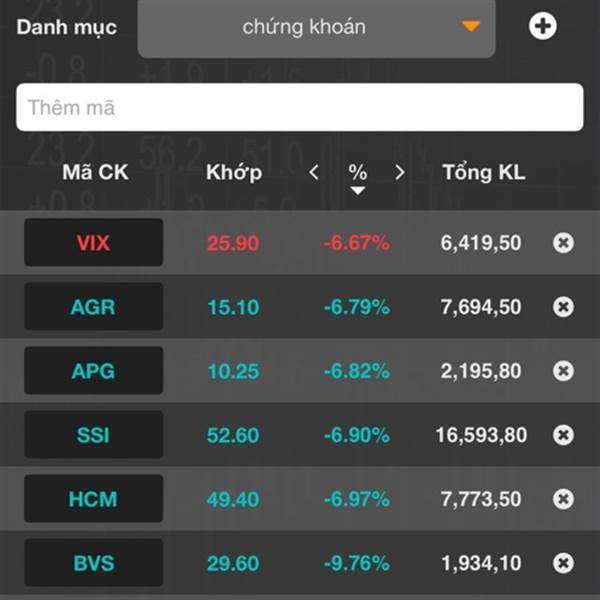Tap the plus icon to add watchlist
The width and height of the screenshot is (600, 600).
543,26
